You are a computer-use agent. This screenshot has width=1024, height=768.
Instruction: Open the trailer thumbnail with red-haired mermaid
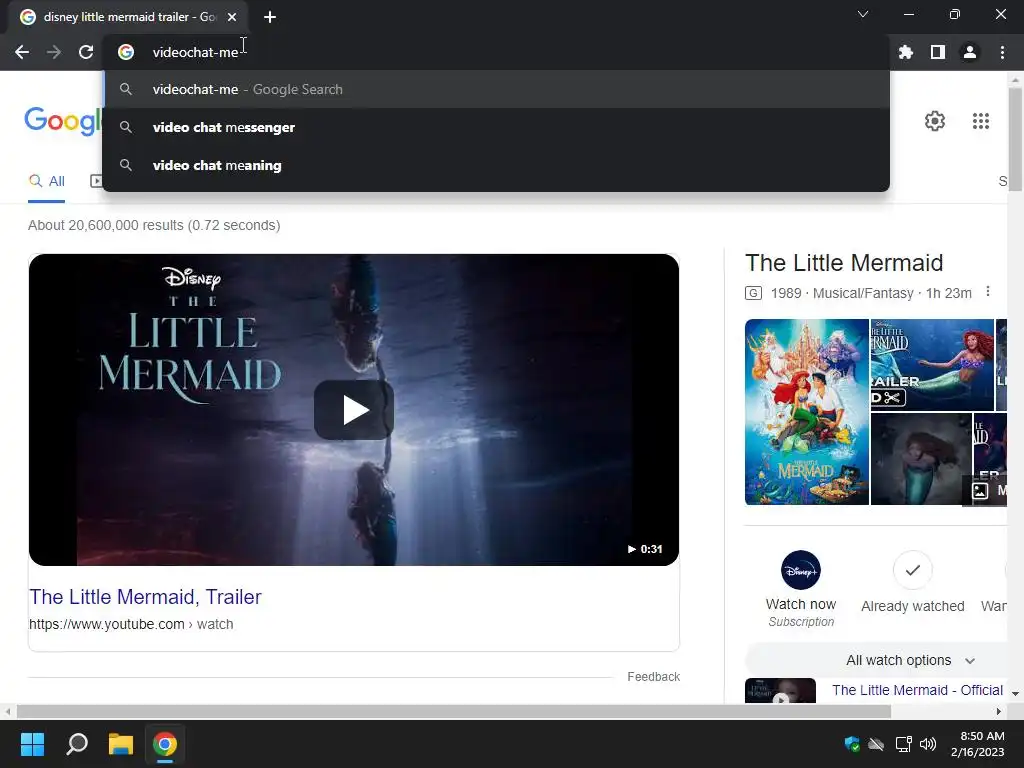pyautogui.click(x=932, y=364)
